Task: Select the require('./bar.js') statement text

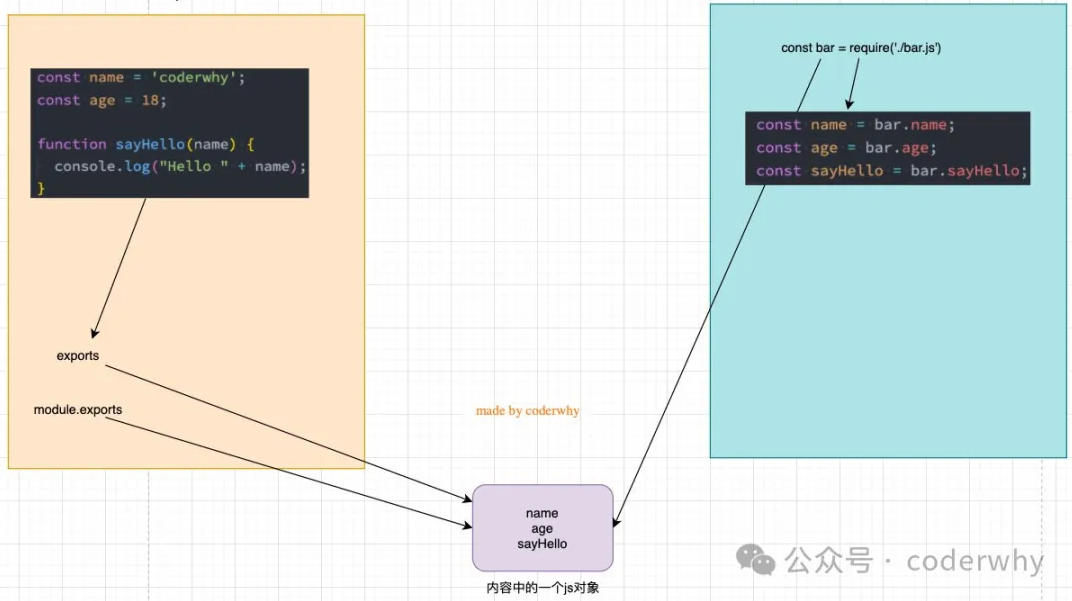Action: click(861, 48)
